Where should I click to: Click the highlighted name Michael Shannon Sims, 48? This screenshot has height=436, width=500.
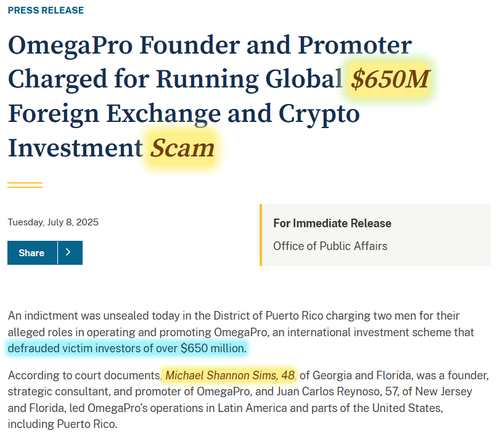click(x=230, y=375)
